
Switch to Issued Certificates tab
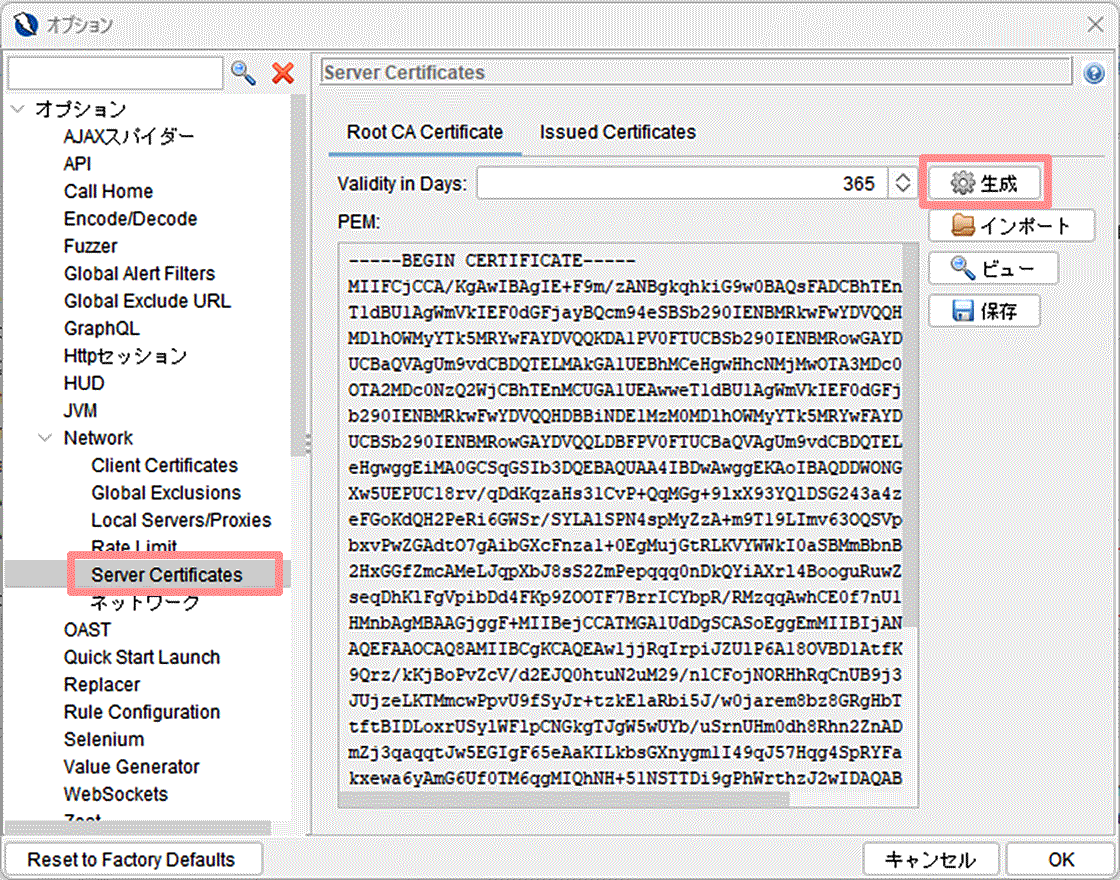[617, 133]
